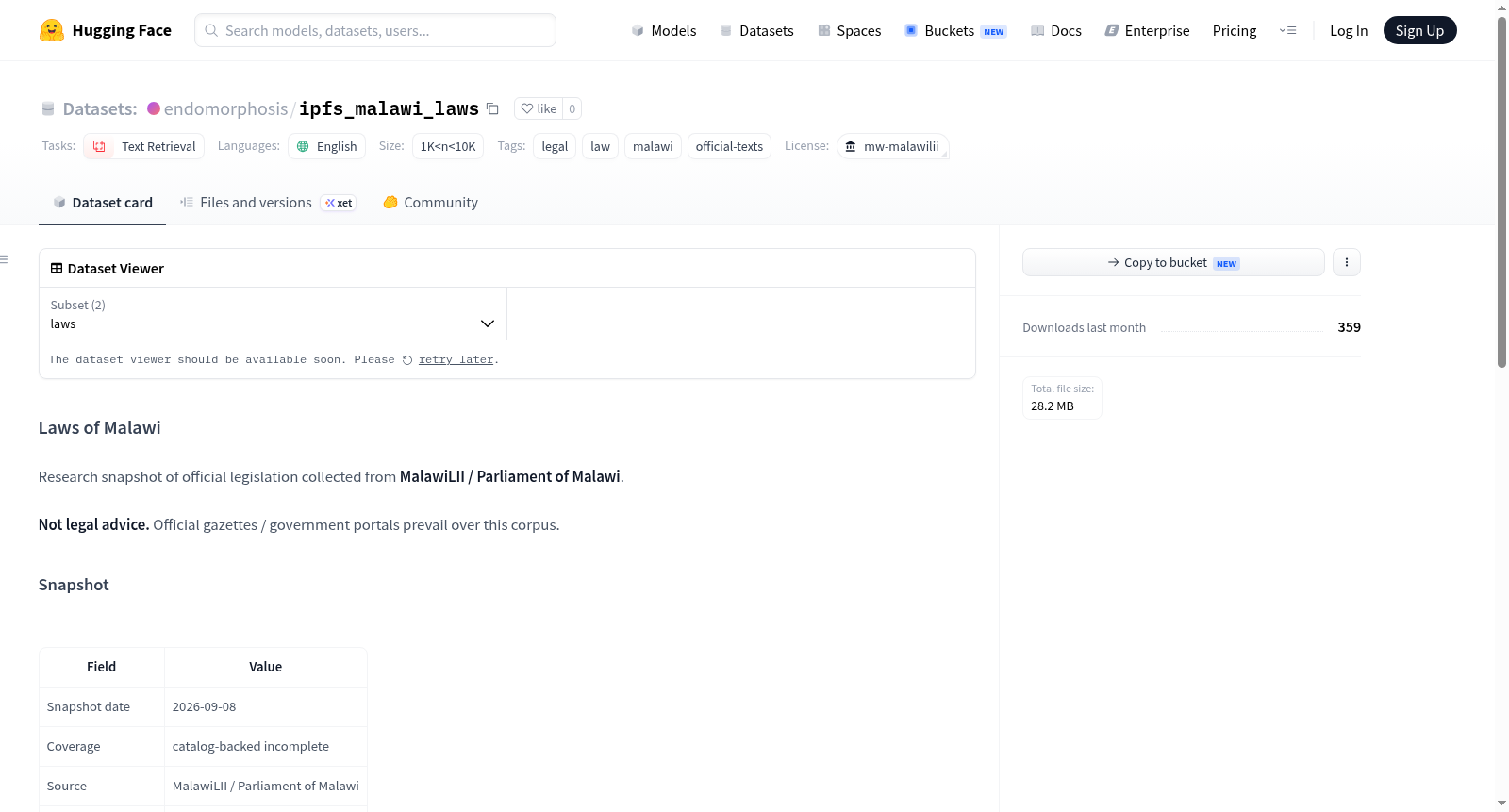Click the ipfs_malawi_laws dataset name

click(389, 108)
